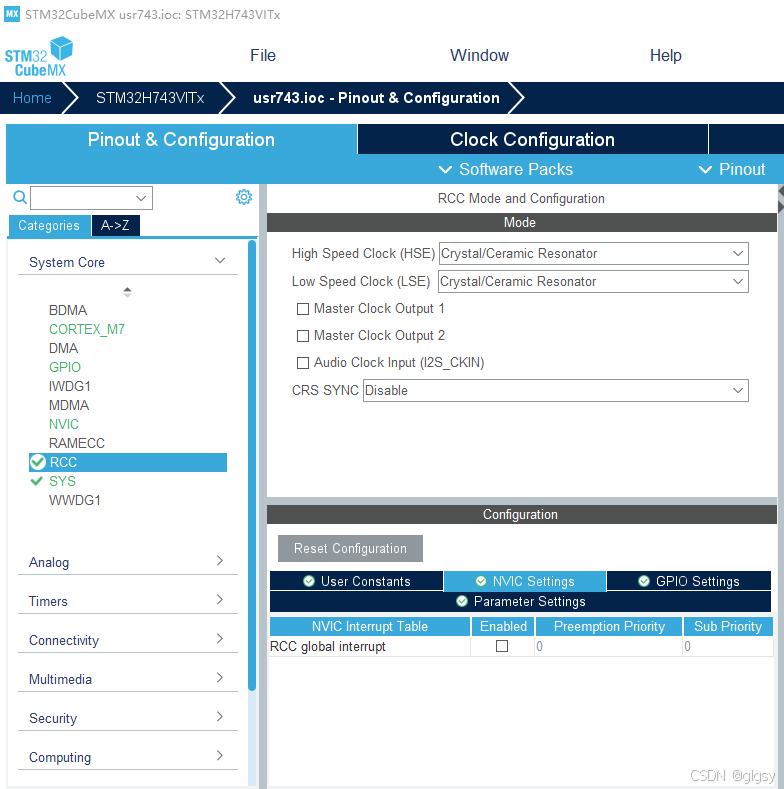
Task: Open the peripheral search combo box arrow
Action: 141,198
